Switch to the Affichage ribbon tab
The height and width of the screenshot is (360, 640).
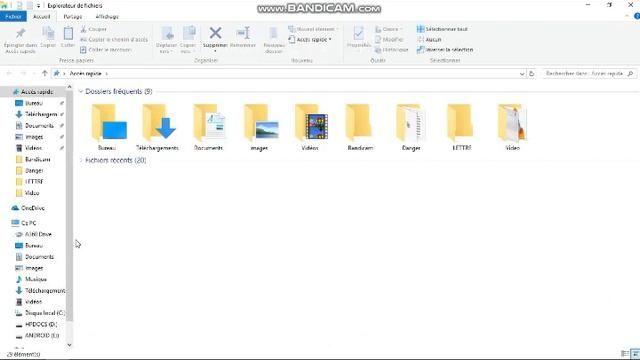click(107, 16)
